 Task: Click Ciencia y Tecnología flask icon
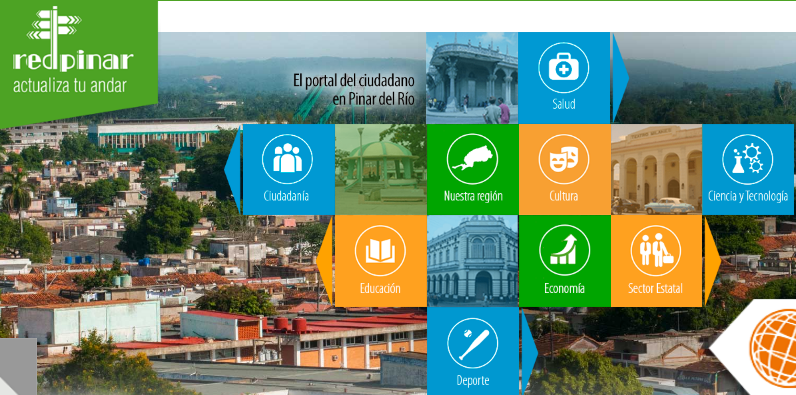[x=747, y=159]
